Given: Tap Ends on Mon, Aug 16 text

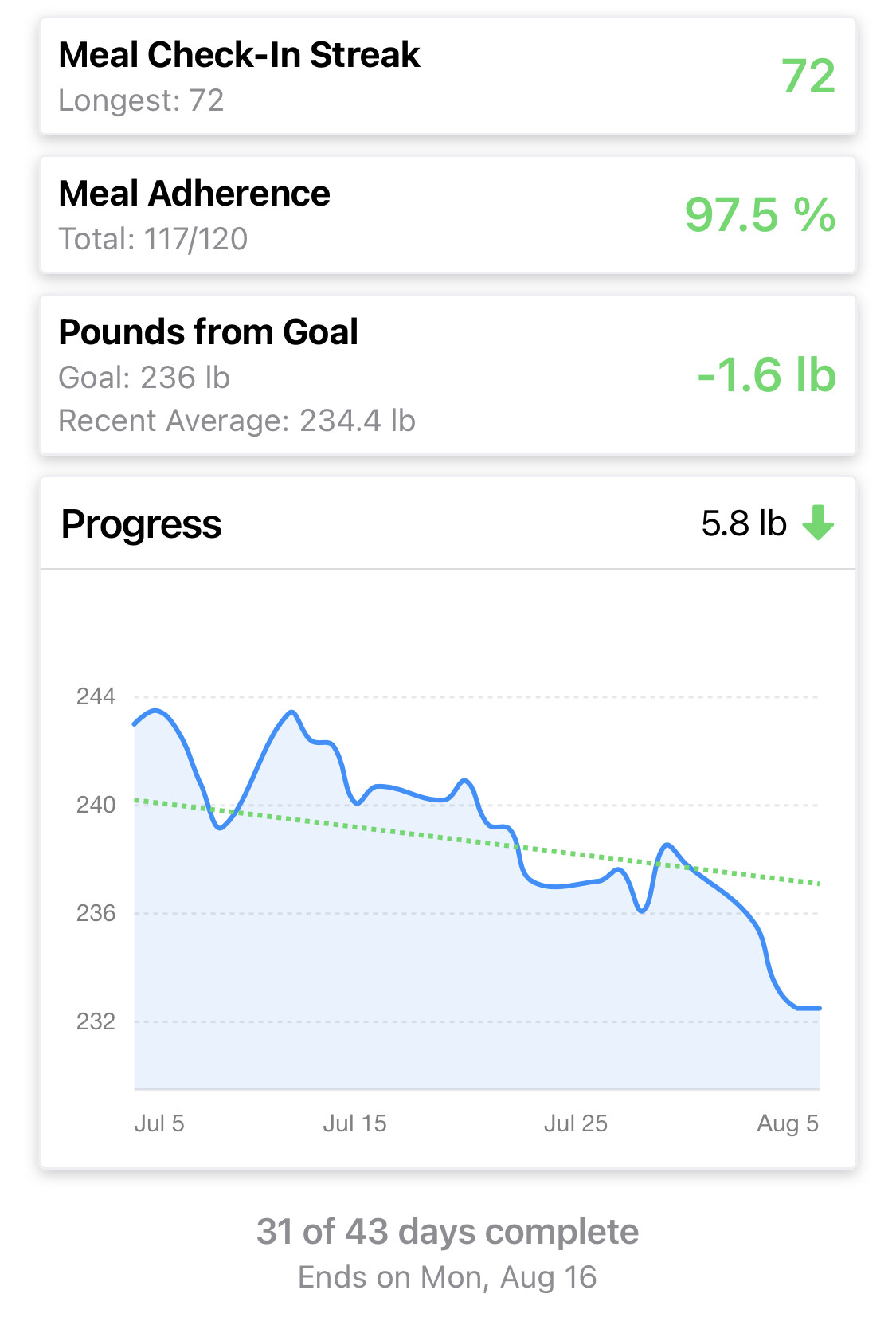Looking at the screenshot, I should point(447,1277).
